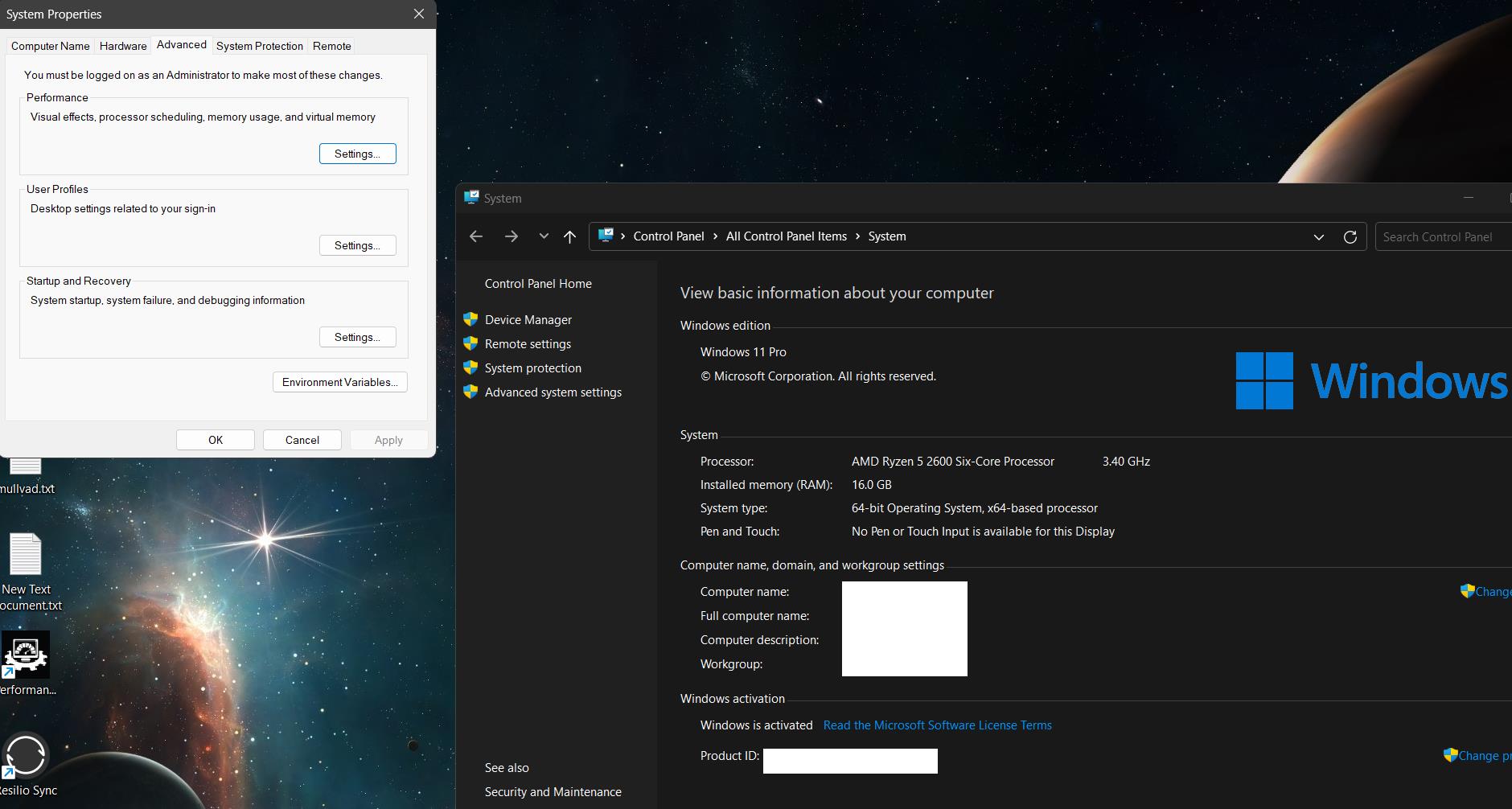Switch to System Protection tab
The width and height of the screenshot is (1512, 809).
tap(260, 46)
